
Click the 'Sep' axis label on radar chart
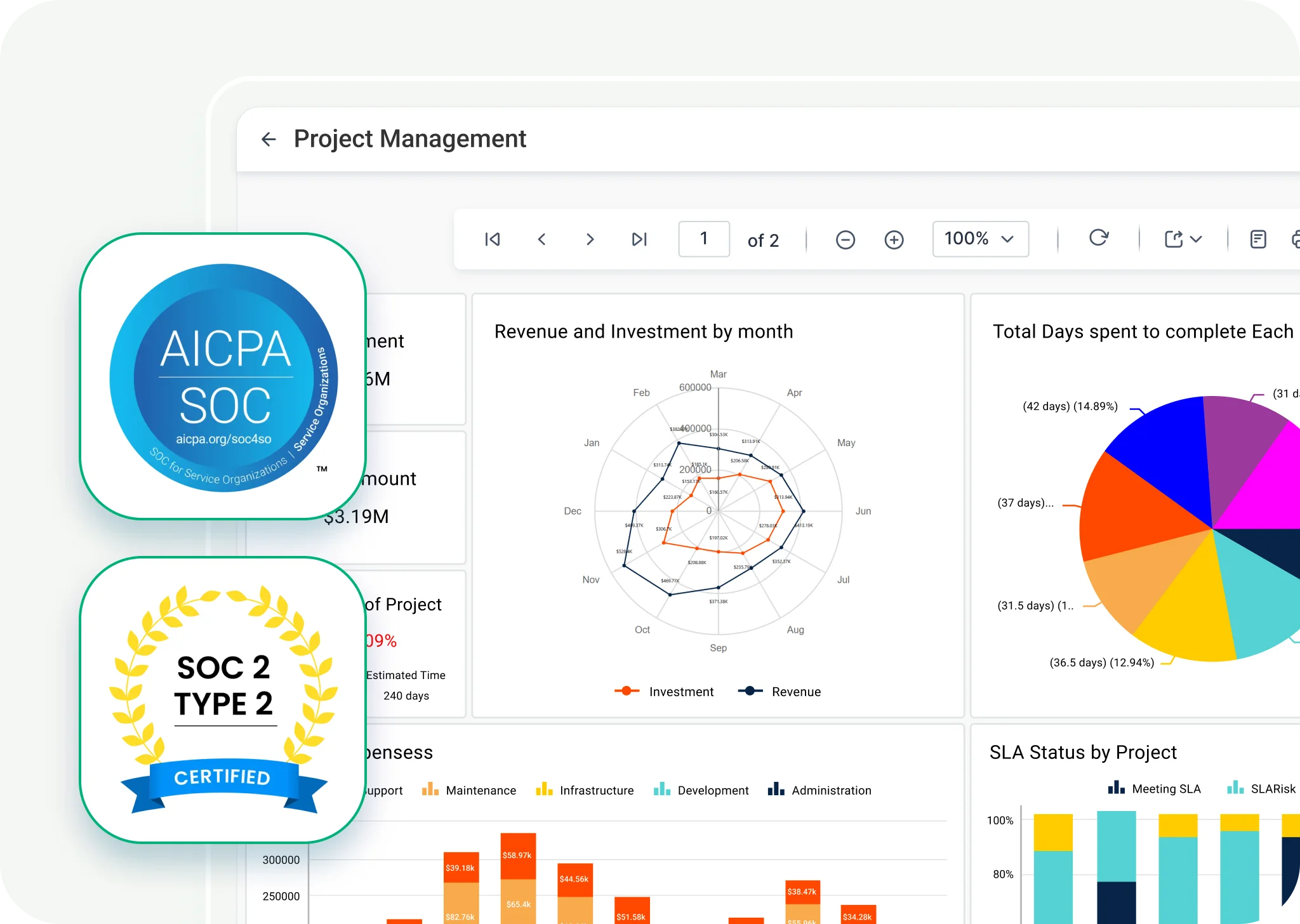click(x=719, y=648)
